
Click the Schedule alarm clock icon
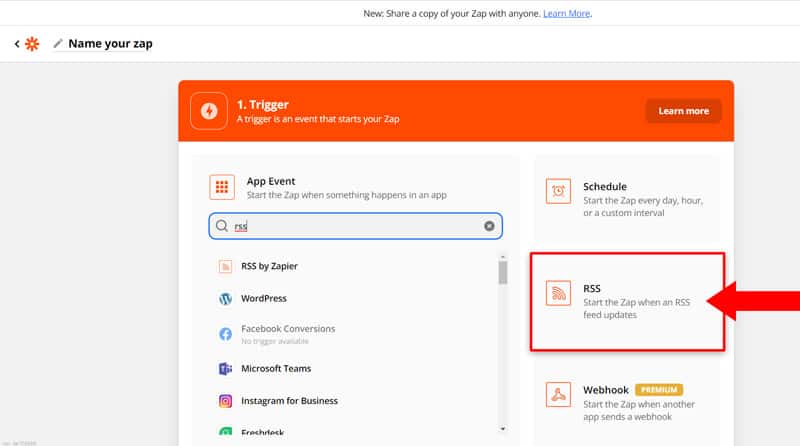point(558,191)
